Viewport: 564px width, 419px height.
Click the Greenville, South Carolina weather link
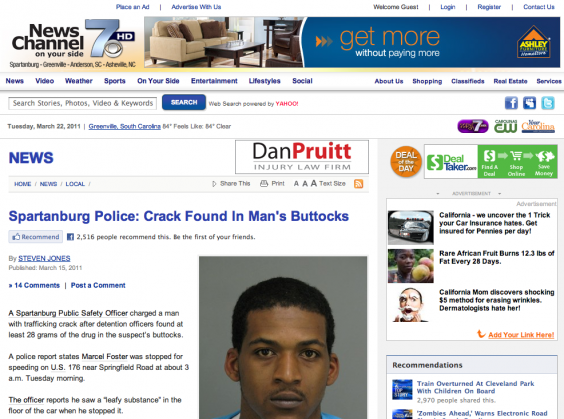[x=124, y=126]
